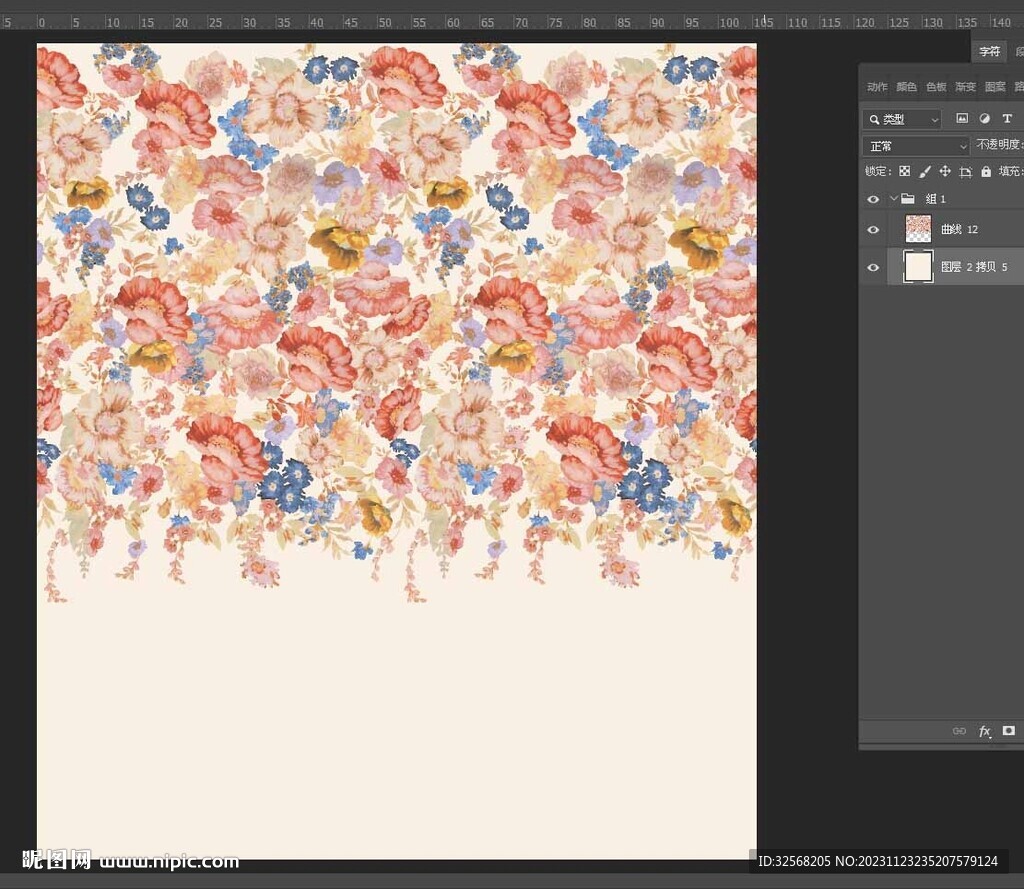The width and height of the screenshot is (1024, 889).
Task: Toggle visibility of 曲线 12 layer
Action: [x=873, y=230]
